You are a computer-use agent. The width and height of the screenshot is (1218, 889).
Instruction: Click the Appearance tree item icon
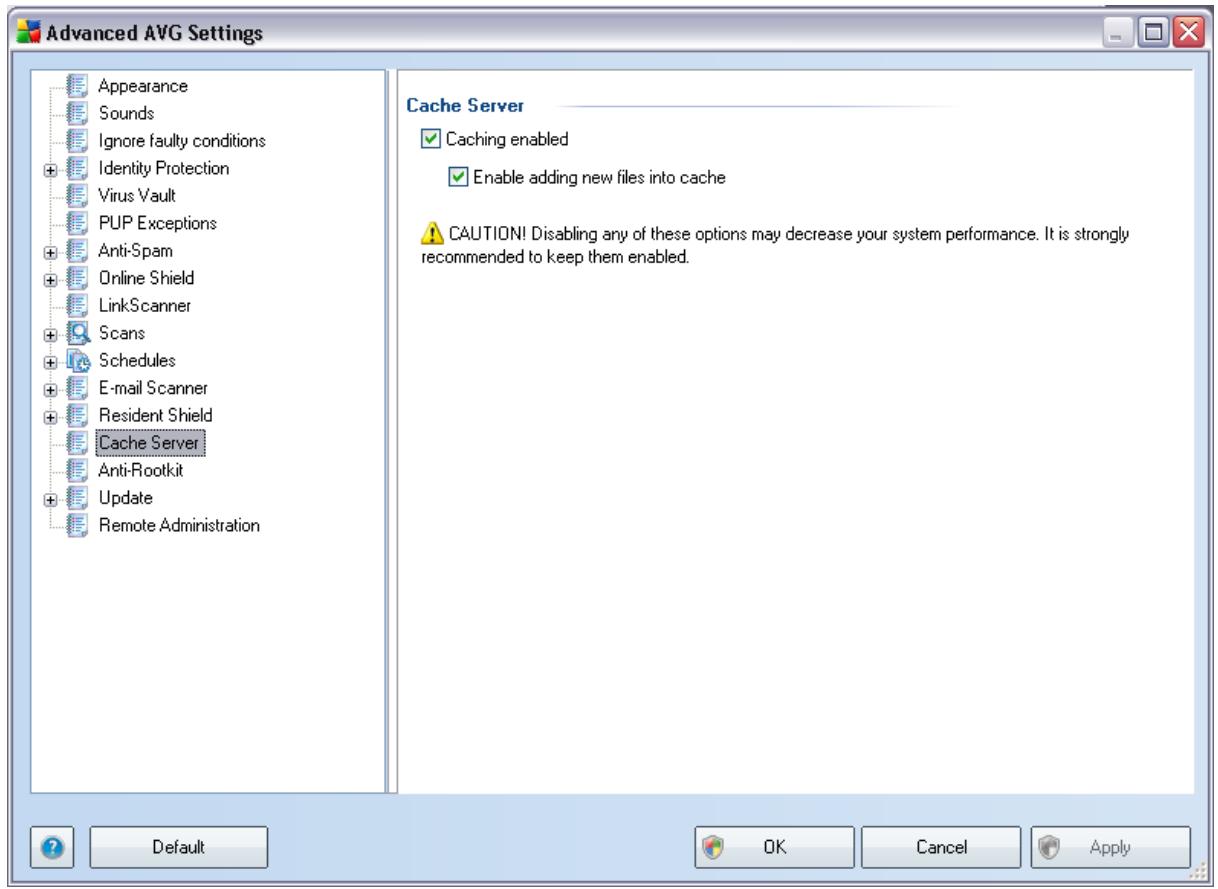pyautogui.click(x=77, y=86)
